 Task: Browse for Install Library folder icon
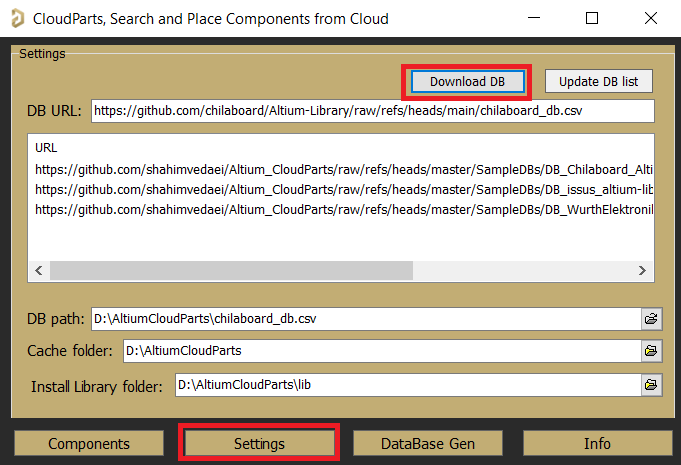point(651,385)
